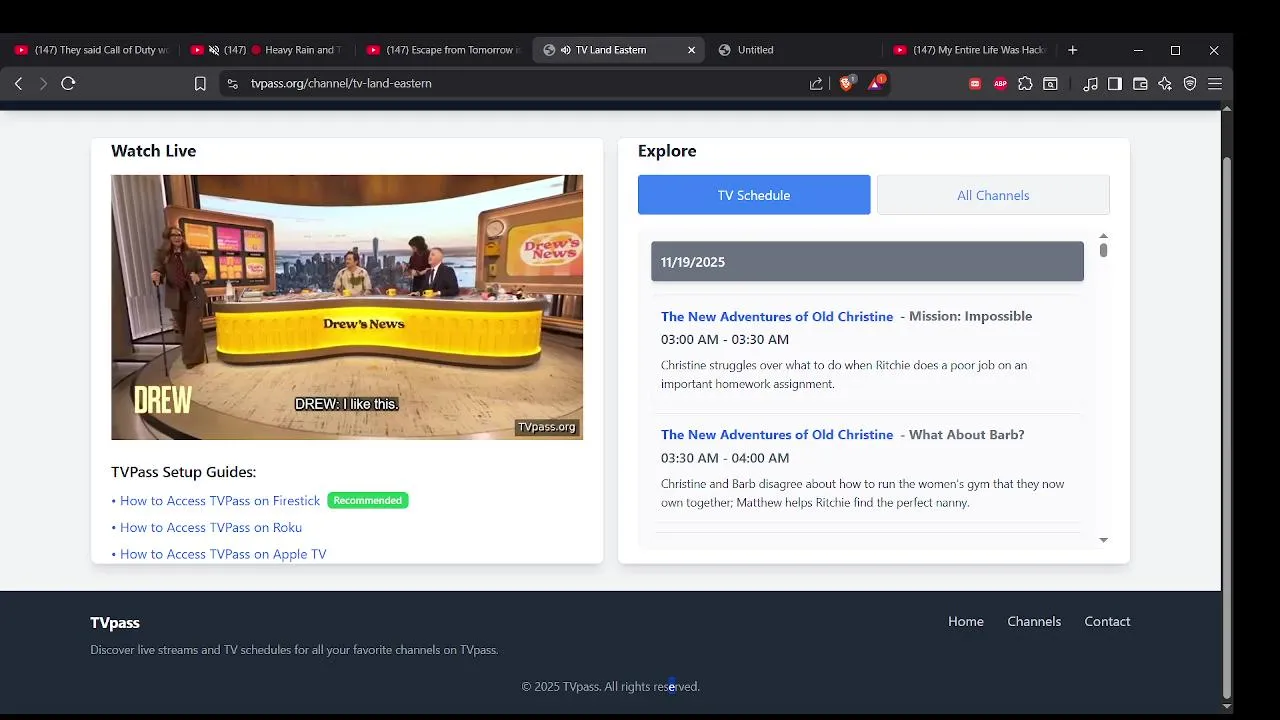
Task: Click the page vertical scrollbar thumb
Action: click(x=1227, y=428)
